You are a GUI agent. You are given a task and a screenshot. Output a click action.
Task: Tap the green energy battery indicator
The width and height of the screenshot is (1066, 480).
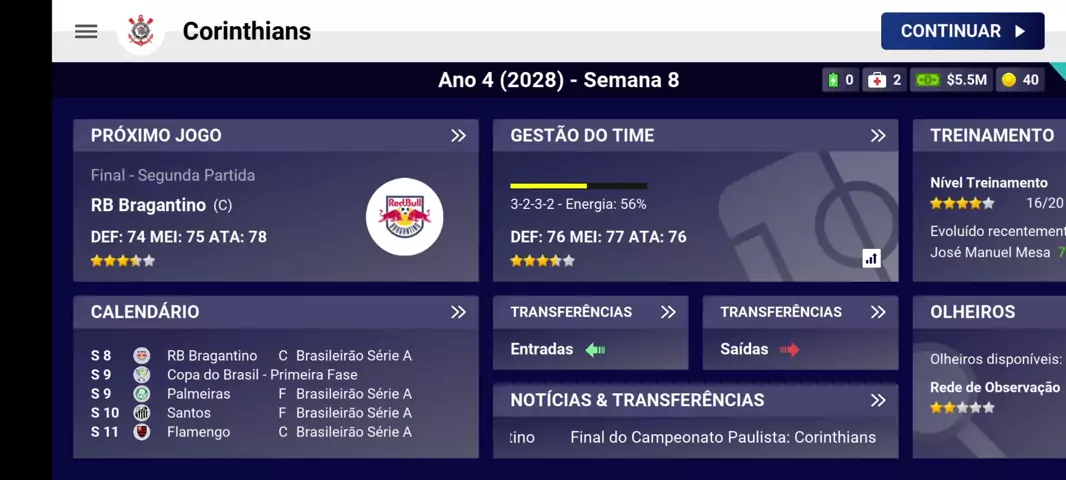point(840,80)
